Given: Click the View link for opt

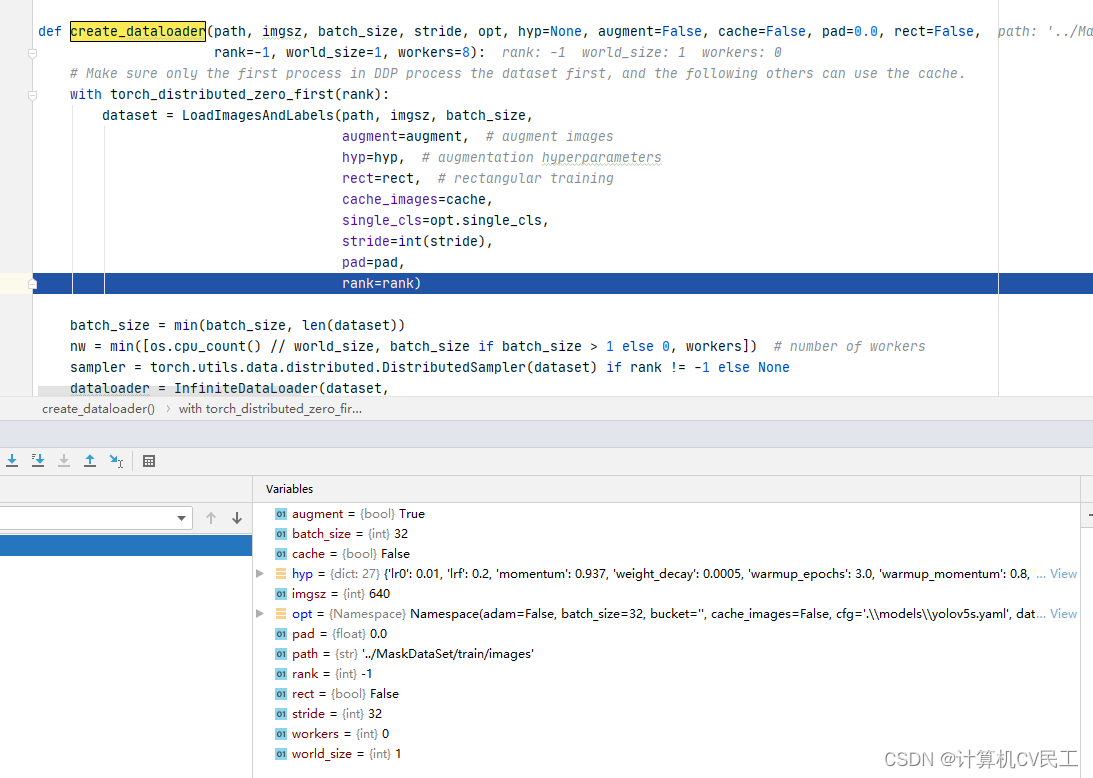Looking at the screenshot, I should coord(1064,613).
